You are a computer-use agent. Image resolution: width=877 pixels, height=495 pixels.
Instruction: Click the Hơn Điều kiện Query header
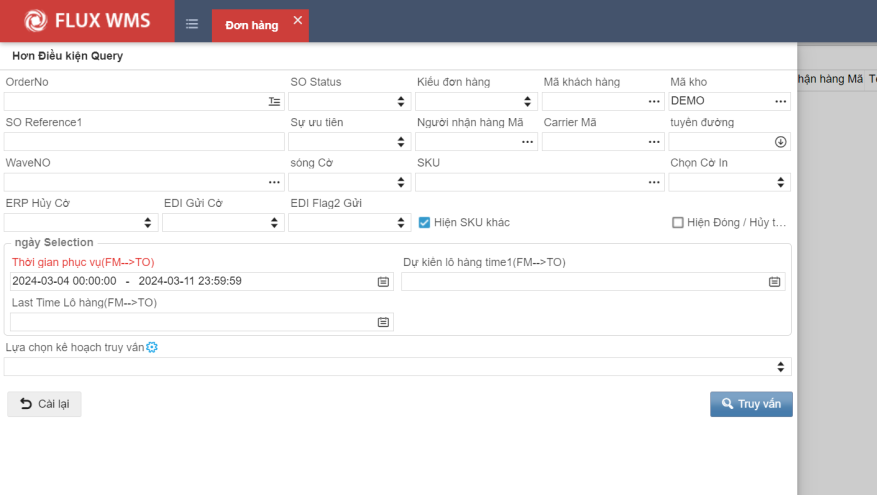point(68,56)
